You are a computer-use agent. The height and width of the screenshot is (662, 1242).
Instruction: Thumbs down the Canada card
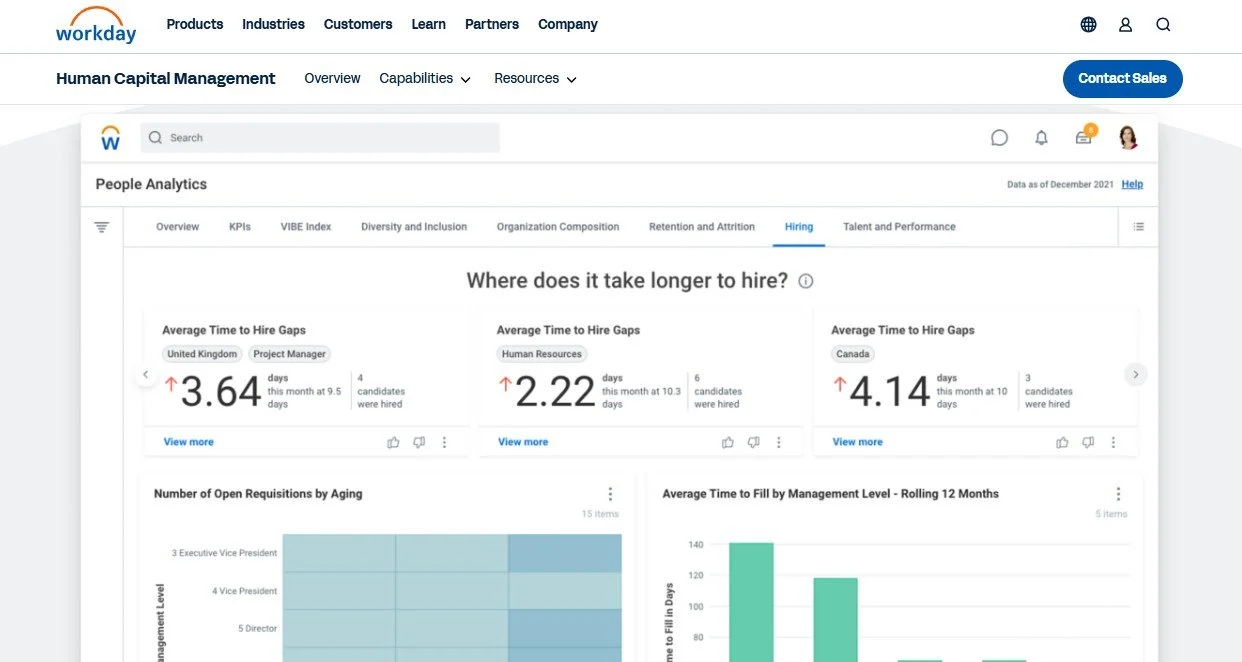point(1088,442)
